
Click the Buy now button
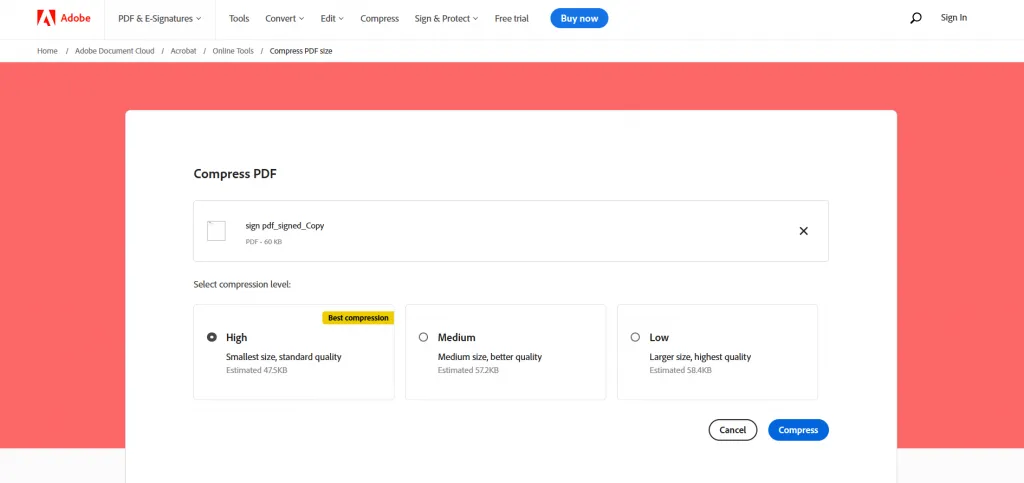click(x=579, y=18)
